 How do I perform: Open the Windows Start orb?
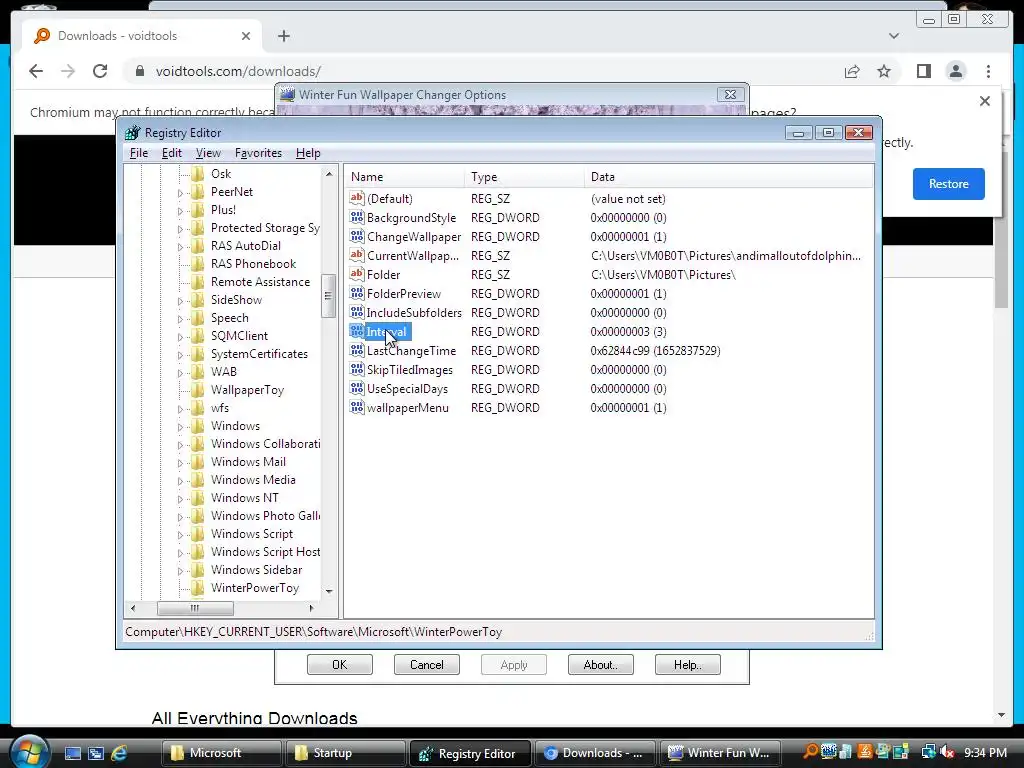[x=29, y=752]
